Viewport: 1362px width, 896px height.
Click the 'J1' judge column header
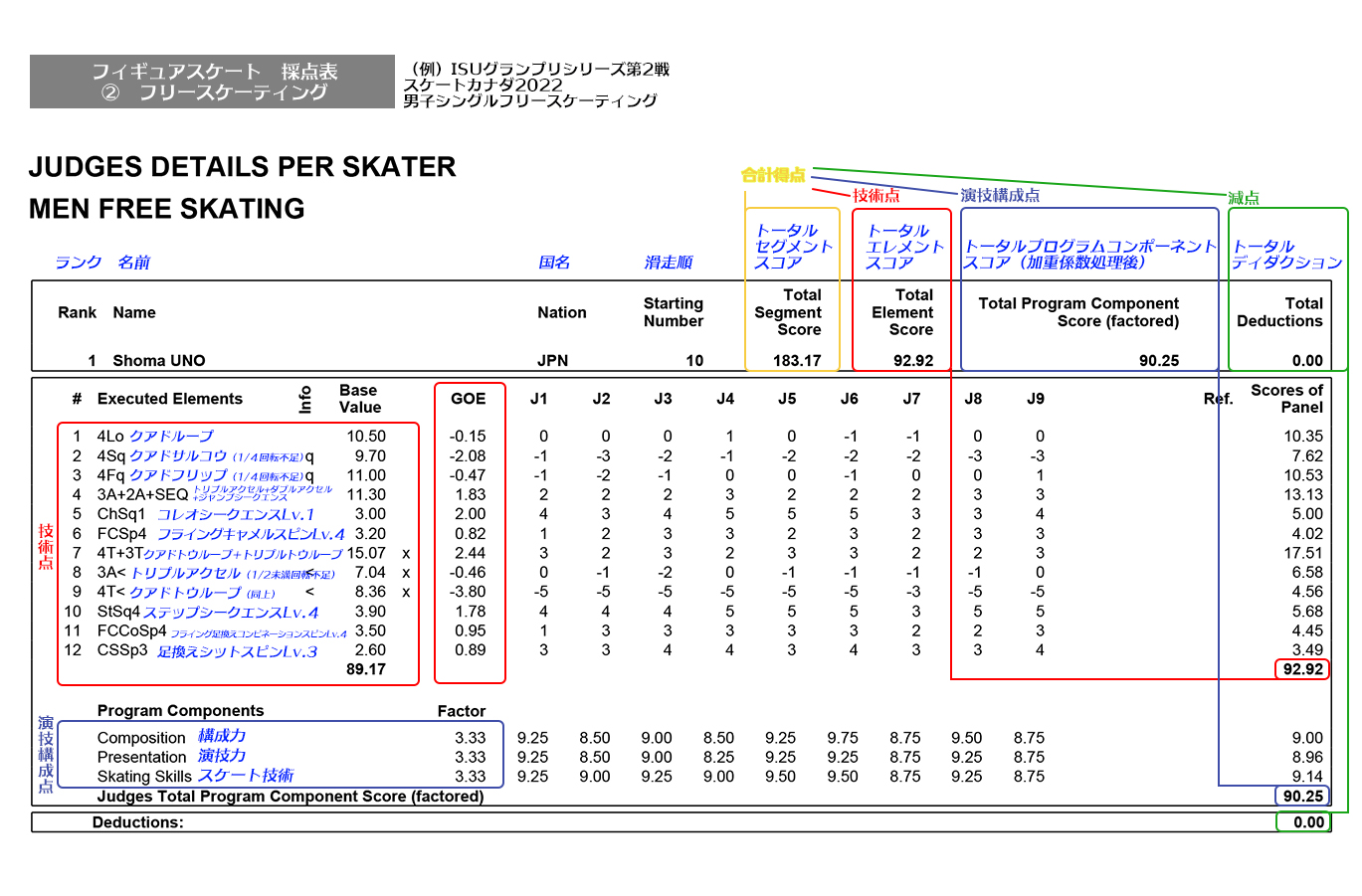[x=539, y=399]
